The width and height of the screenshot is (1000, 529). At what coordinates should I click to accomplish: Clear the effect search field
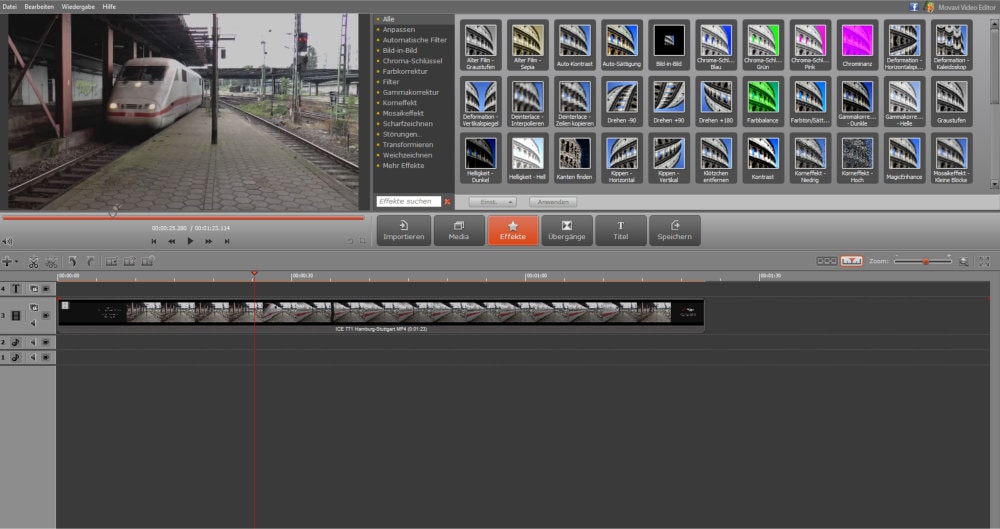[x=447, y=202]
